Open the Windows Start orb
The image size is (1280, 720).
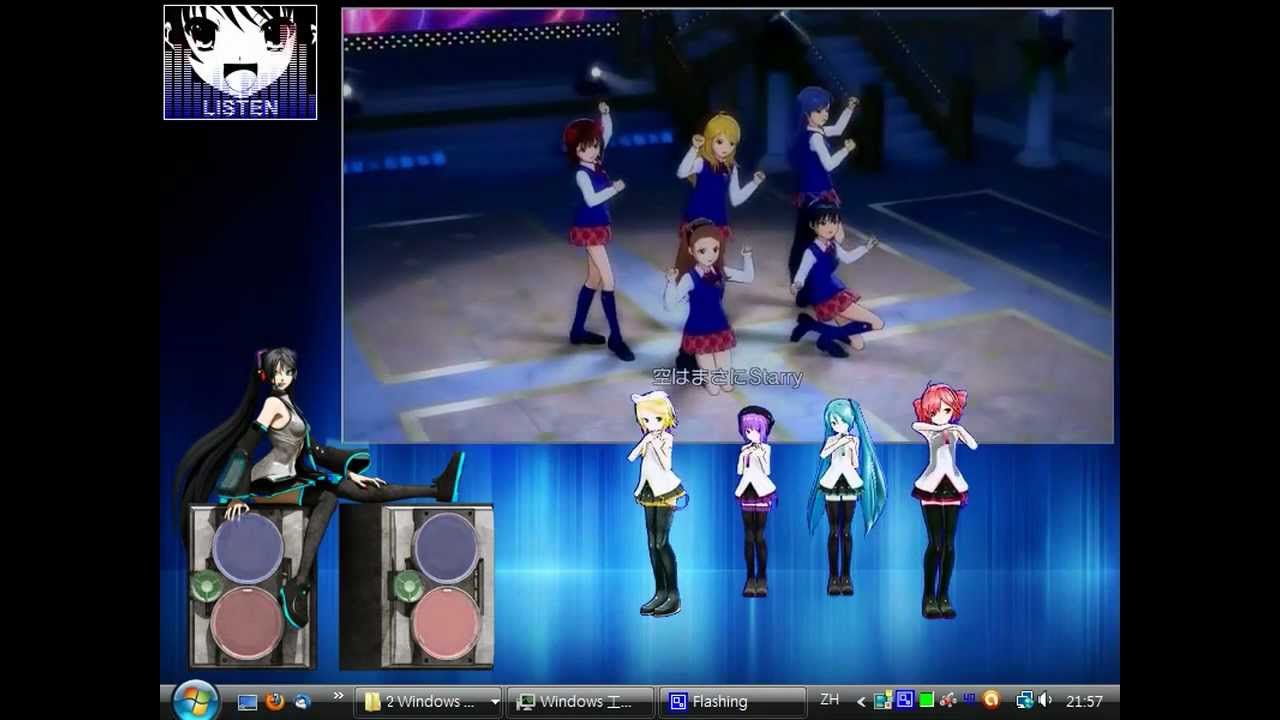click(x=196, y=701)
